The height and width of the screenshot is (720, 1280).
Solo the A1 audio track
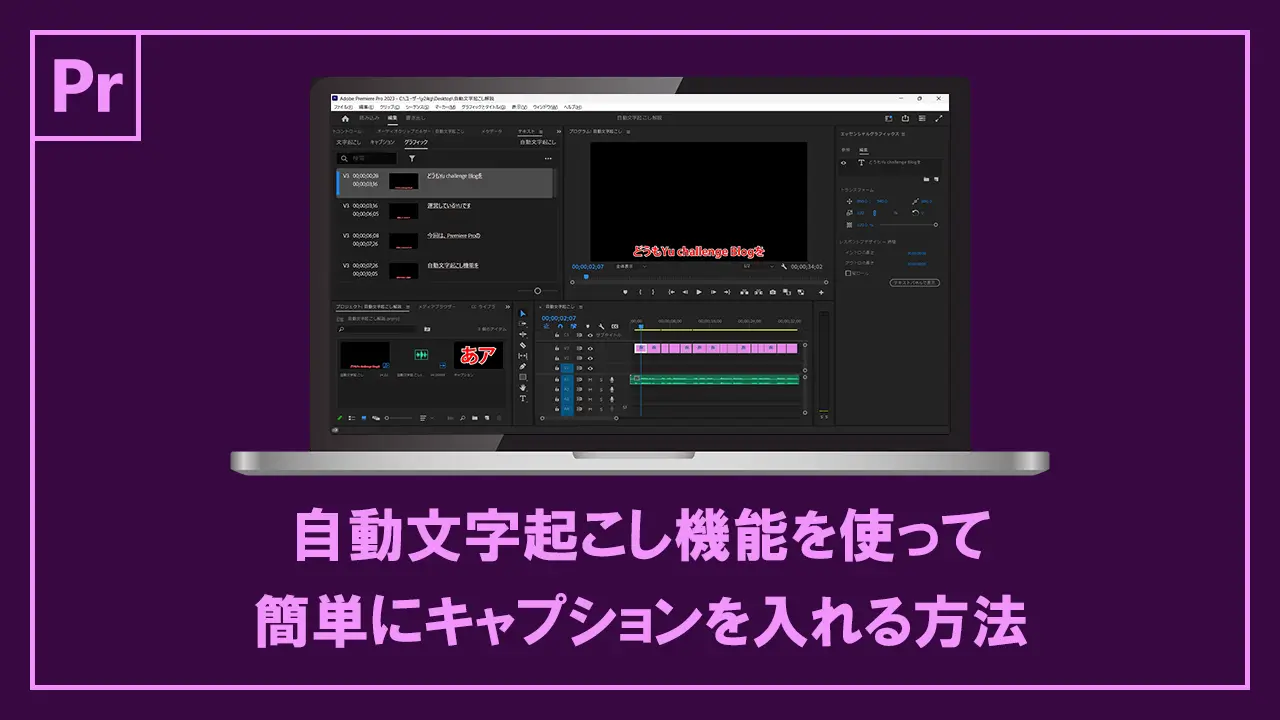[601, 380]
